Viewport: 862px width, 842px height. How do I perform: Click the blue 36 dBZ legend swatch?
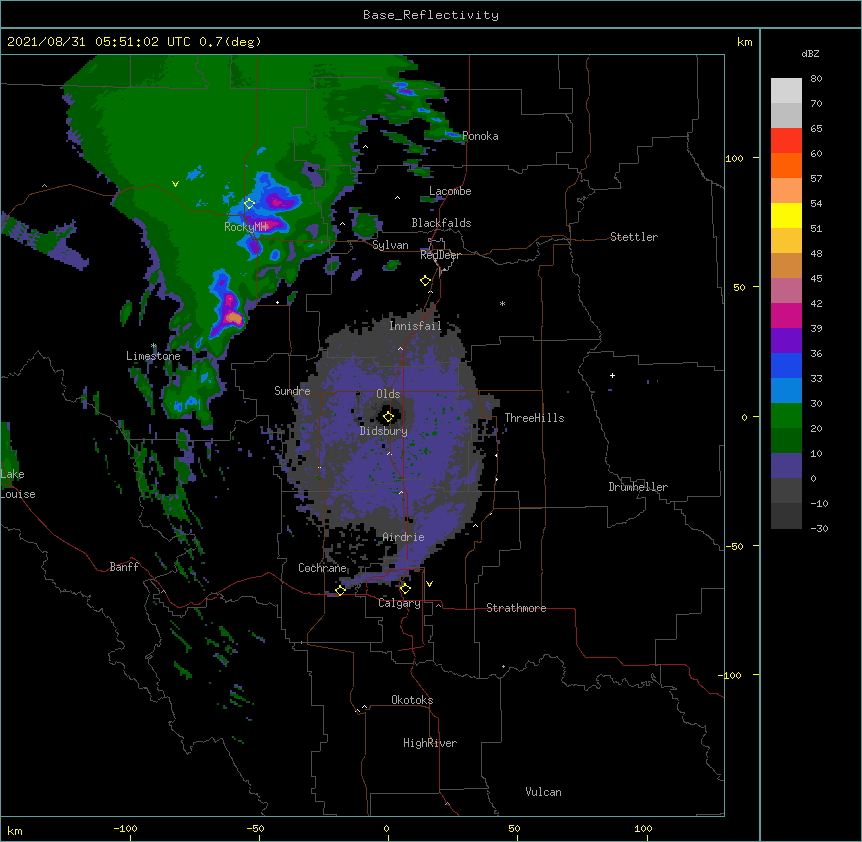[786, 365]
